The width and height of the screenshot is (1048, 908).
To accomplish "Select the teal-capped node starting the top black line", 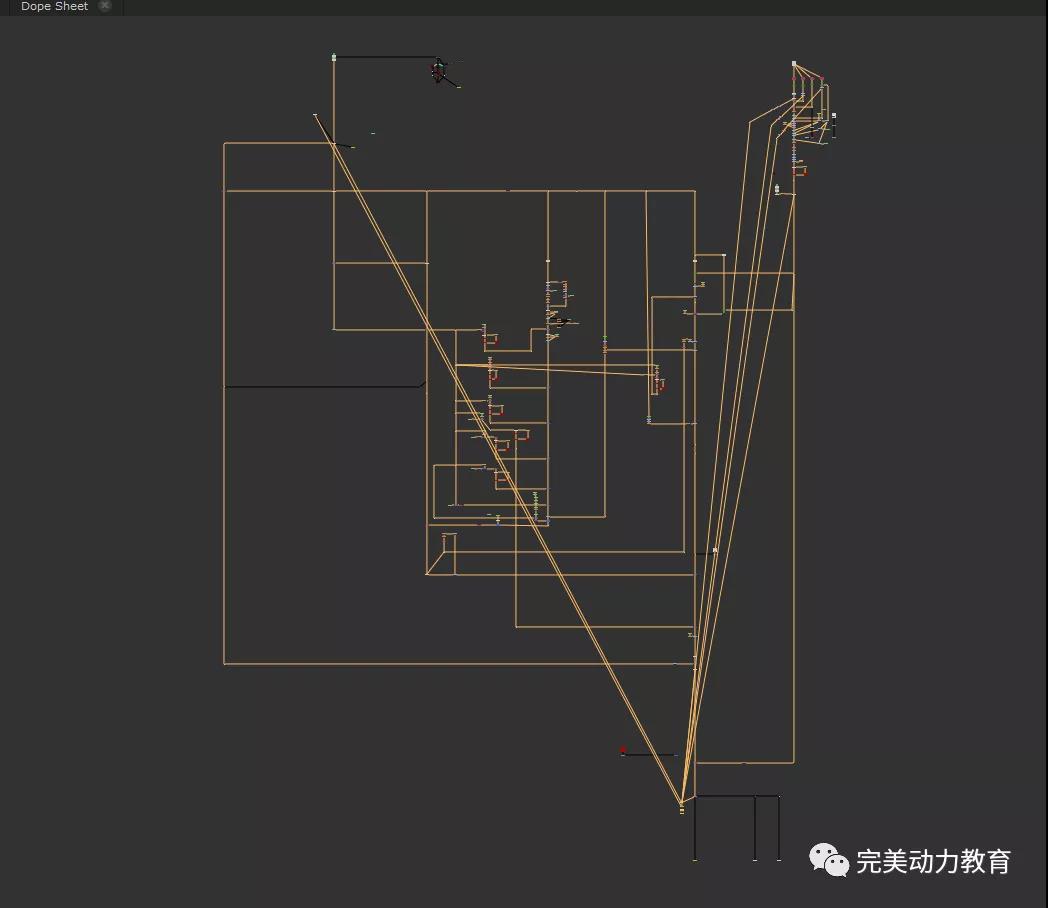I will point(334,57).
